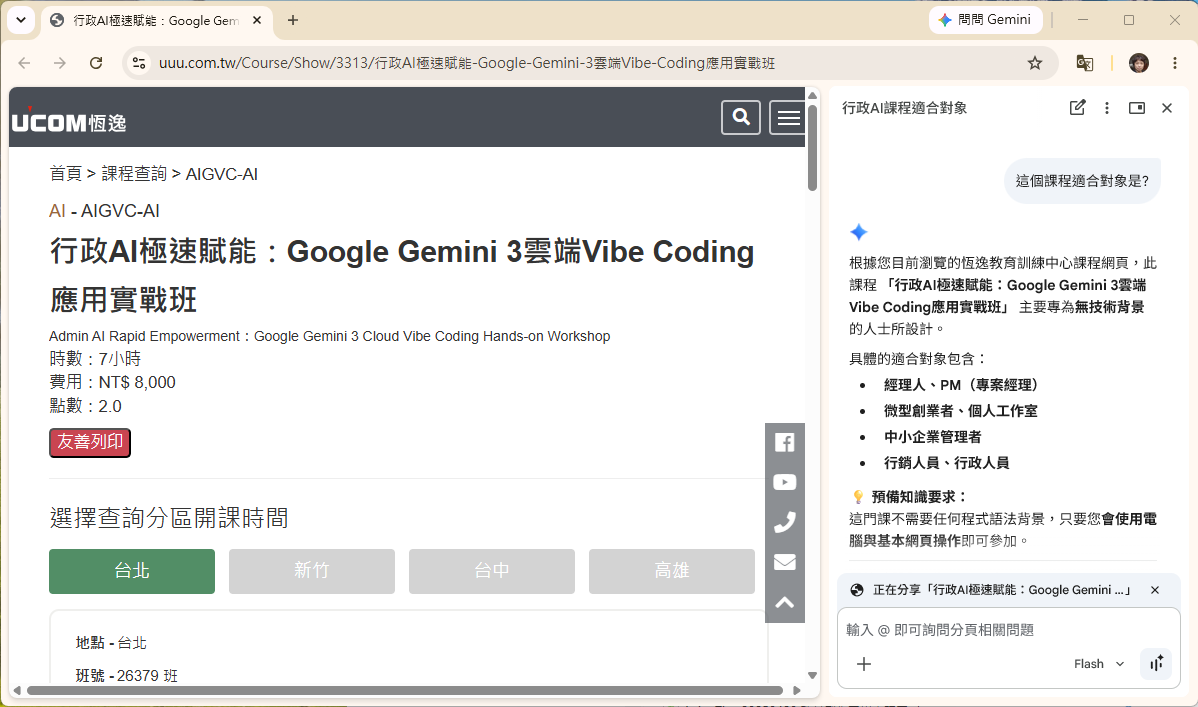This screenshot has height=707, width=1198.
Task: View site information icon in address bar
Action: click(x=139, y=63)
